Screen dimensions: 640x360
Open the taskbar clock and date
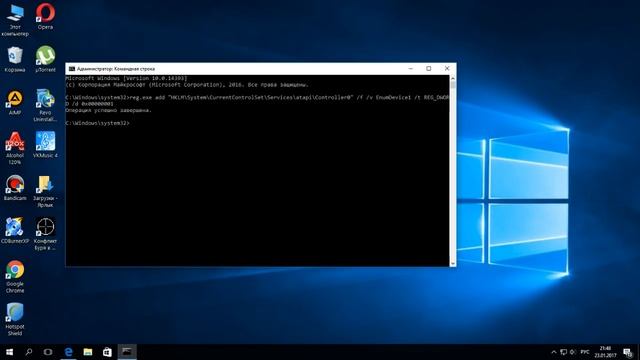606,352
